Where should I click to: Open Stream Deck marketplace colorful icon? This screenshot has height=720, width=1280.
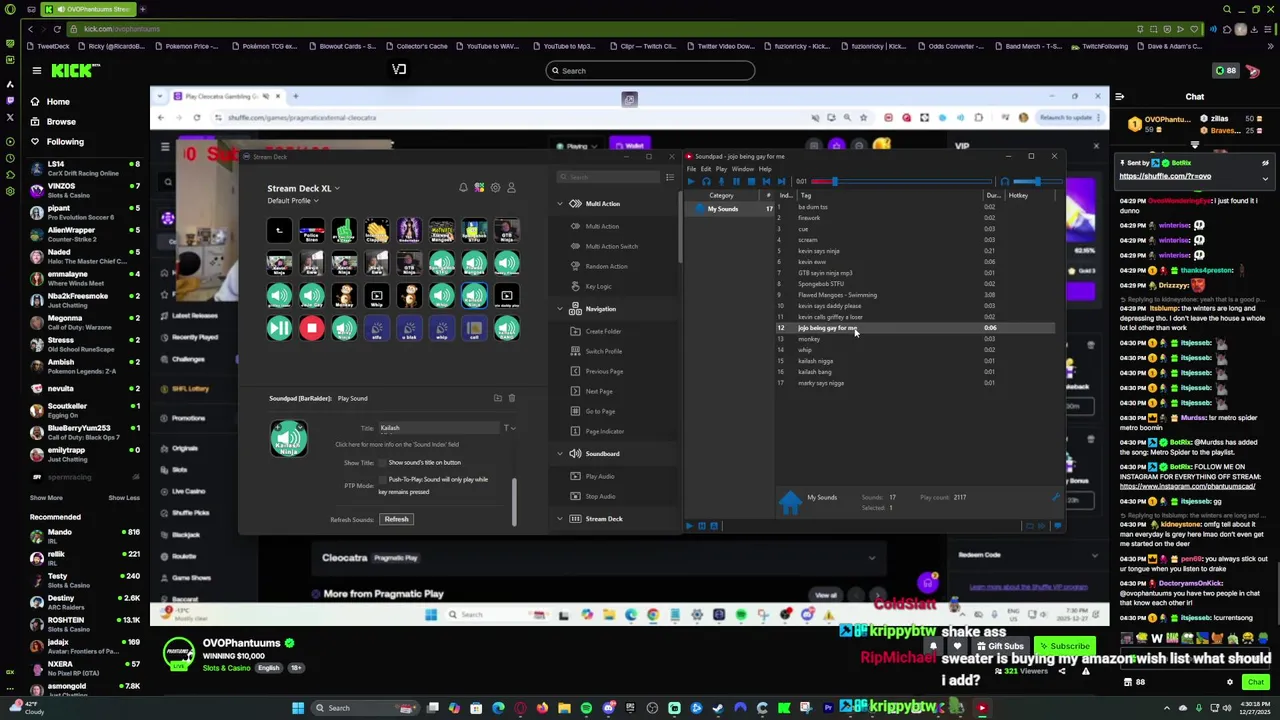click(x=479, y=188)
